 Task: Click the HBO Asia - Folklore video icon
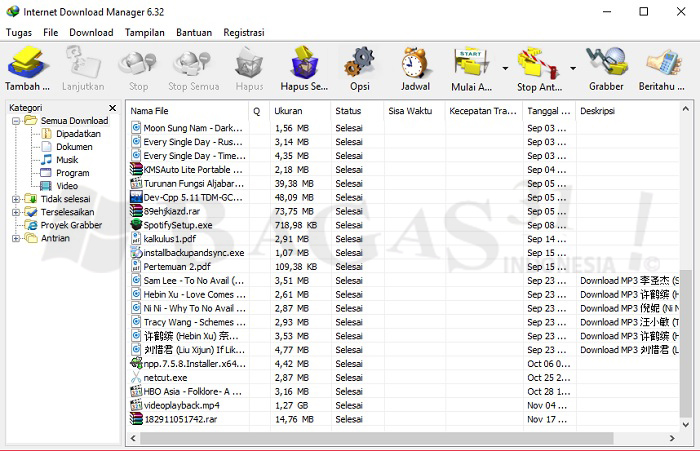point(136,392)
